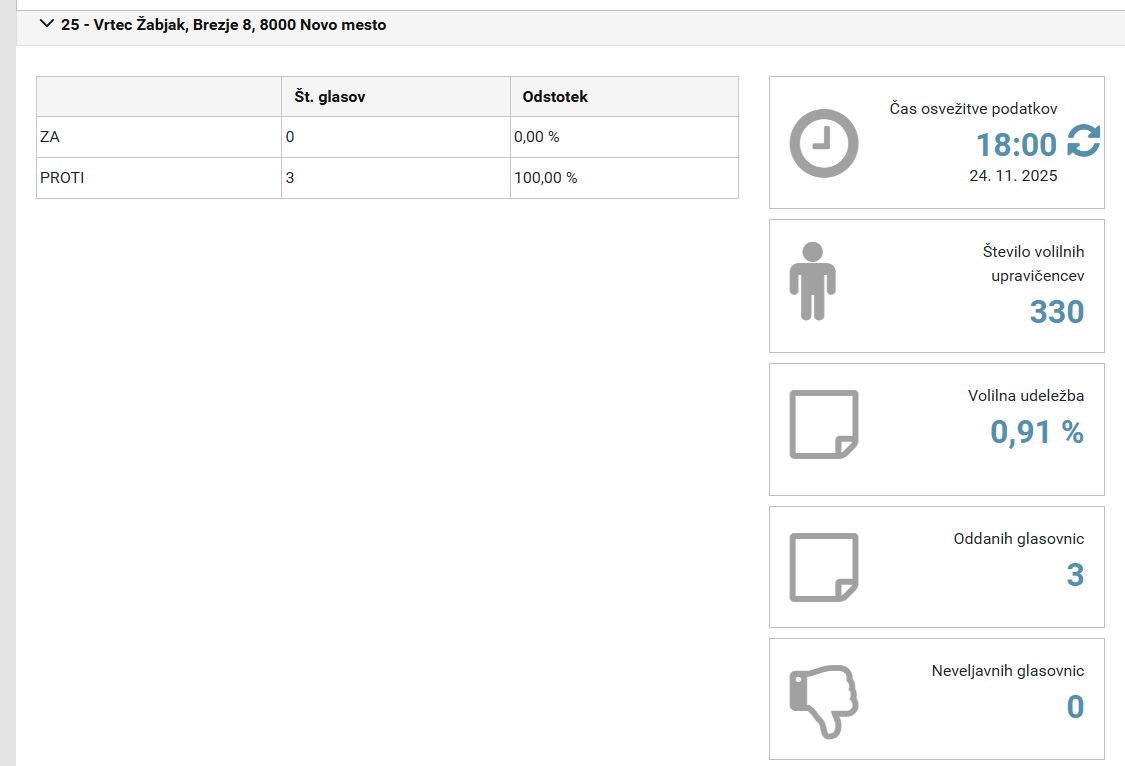1125x766 pixels.
Task: Click the 0,00 % percentage cell
Action: (536, 137)
